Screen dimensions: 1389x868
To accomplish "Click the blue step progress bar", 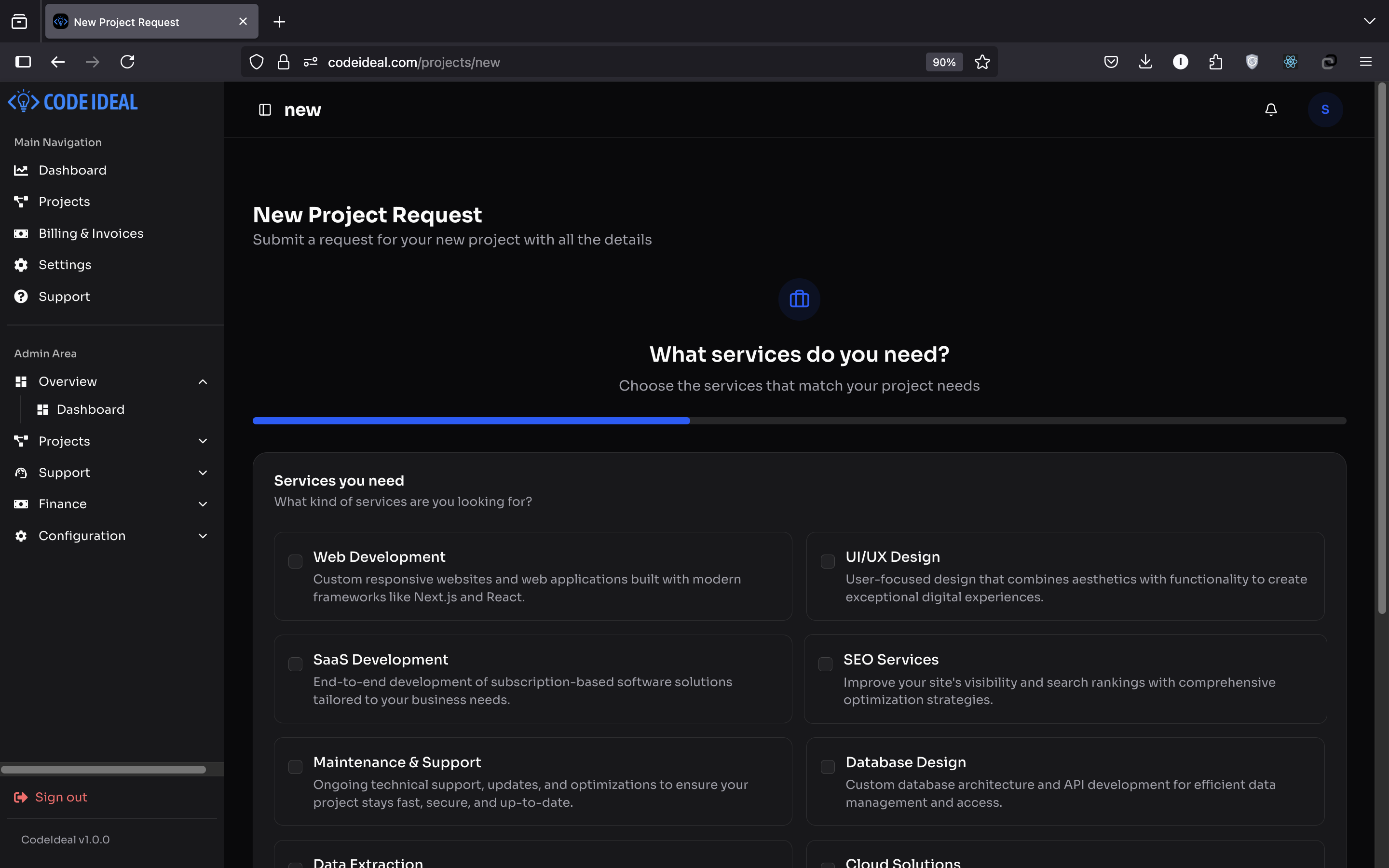I will point(471,421).
